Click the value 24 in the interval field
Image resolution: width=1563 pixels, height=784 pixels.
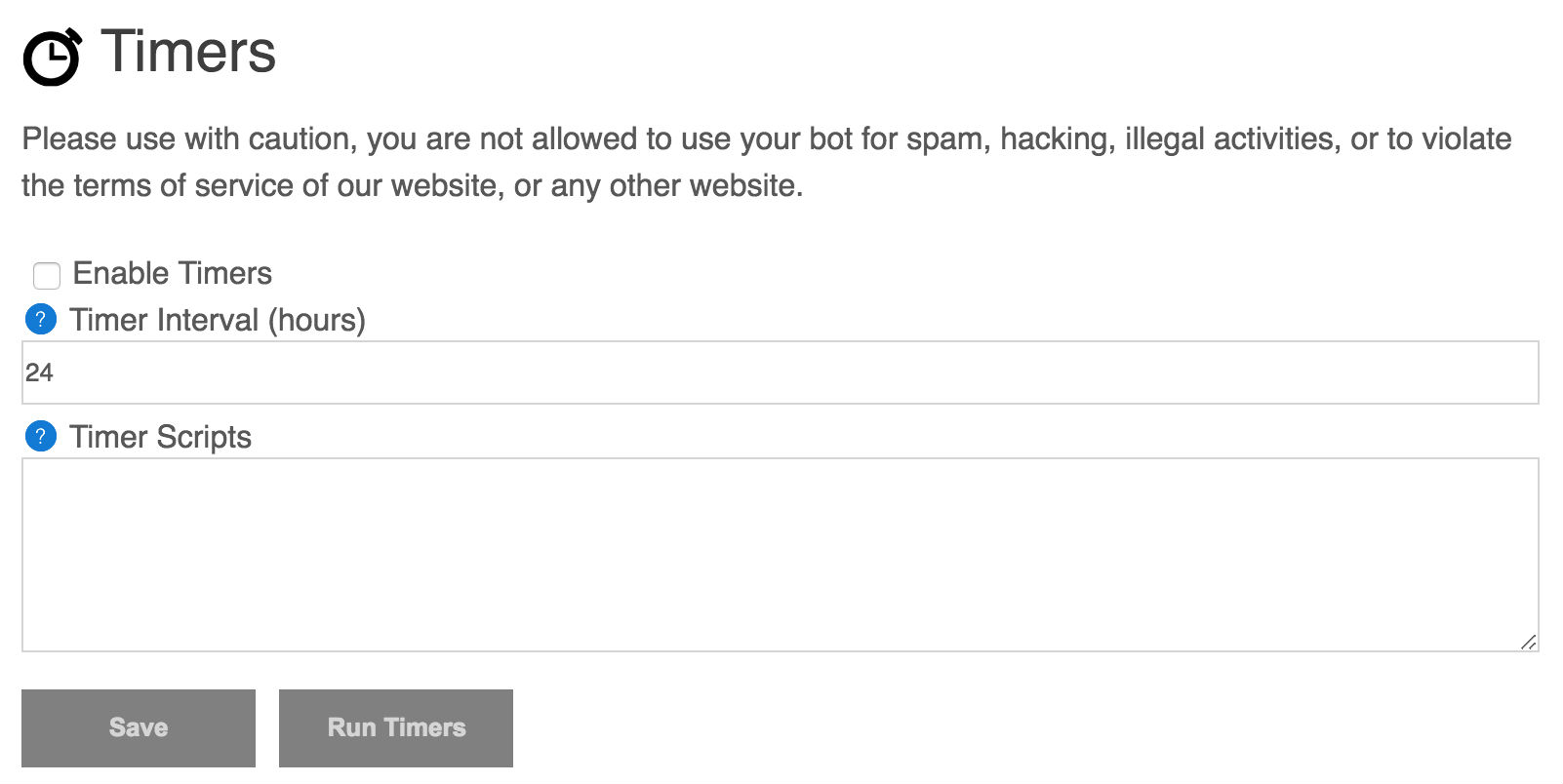pyautogui.click(x=39, y=372)
